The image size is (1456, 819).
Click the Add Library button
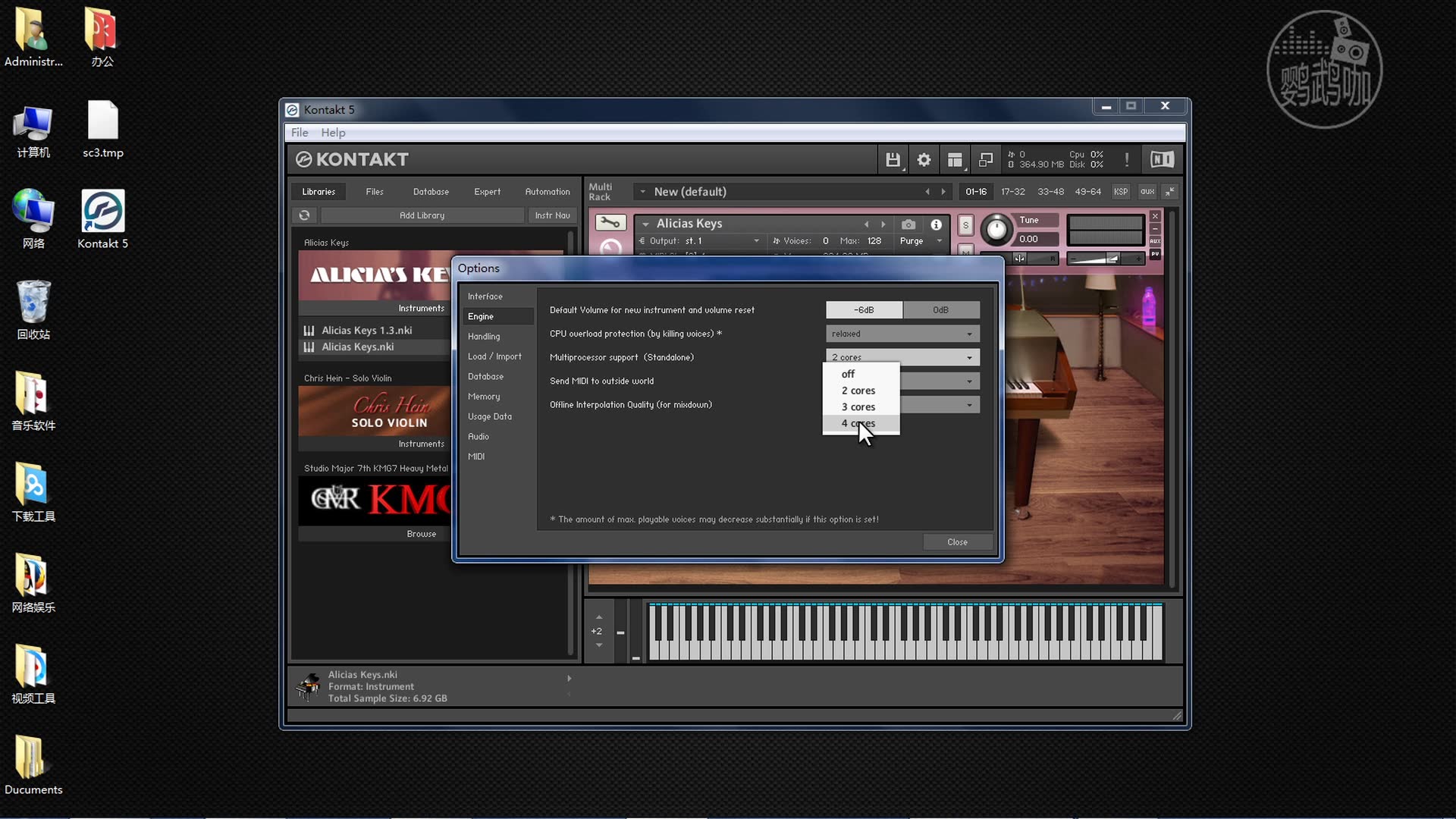pos(422,215)
